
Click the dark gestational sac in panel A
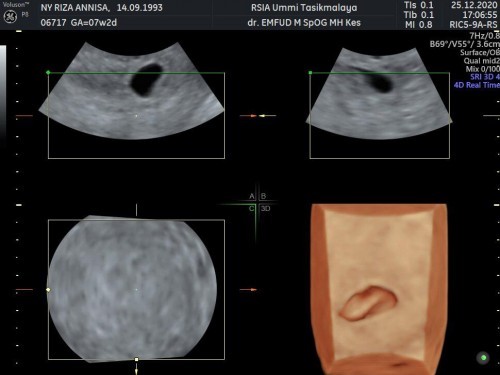coord(146,80)
